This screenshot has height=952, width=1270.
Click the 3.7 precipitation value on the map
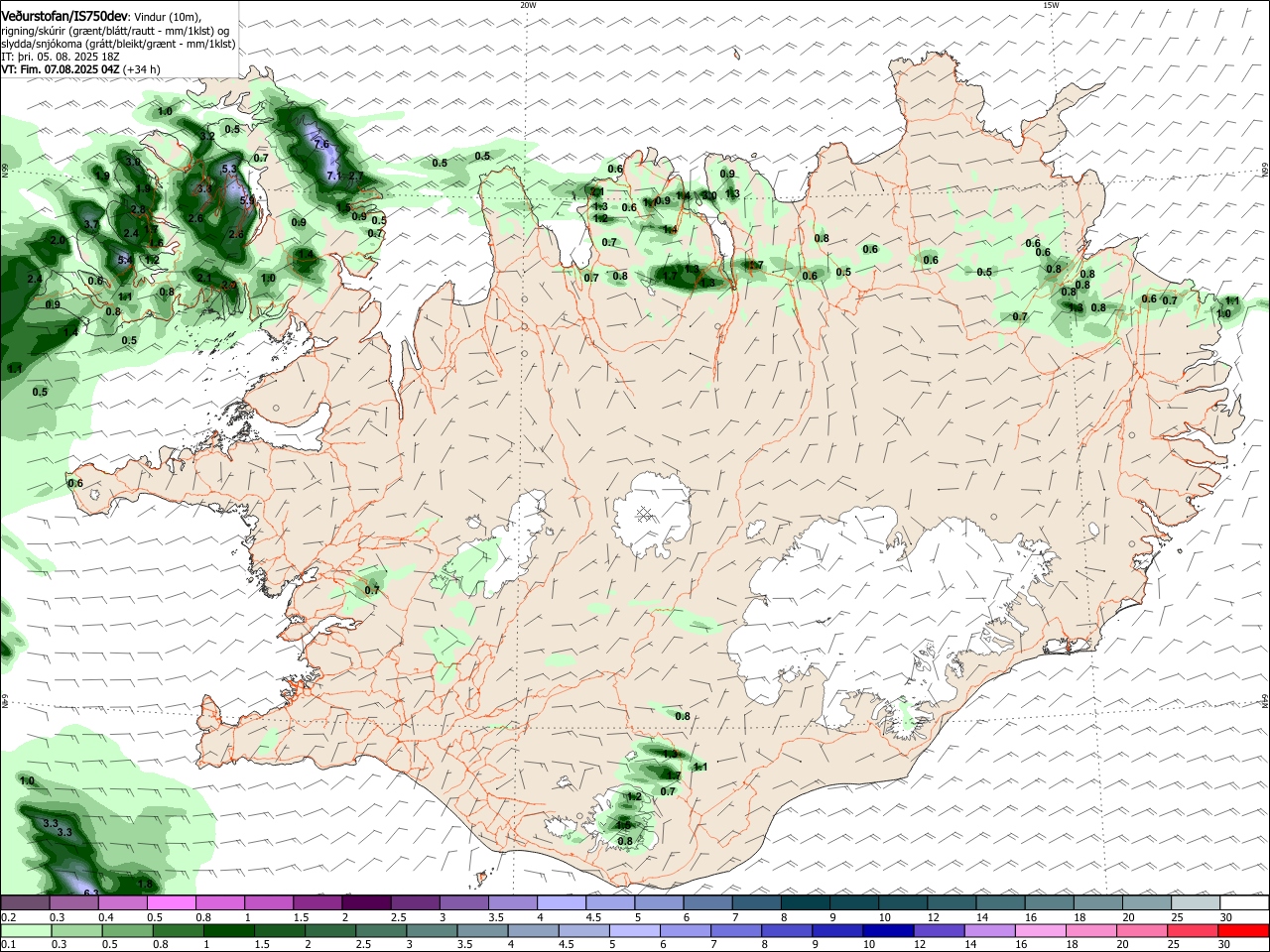91,225
